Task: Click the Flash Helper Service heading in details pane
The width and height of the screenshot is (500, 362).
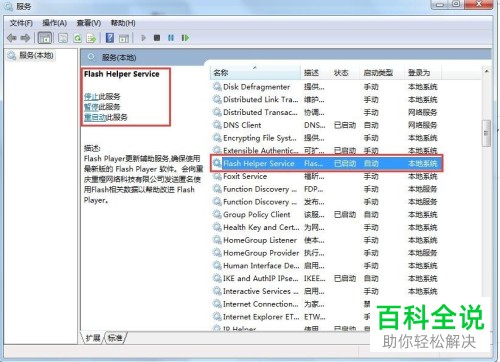Action: 122,74
